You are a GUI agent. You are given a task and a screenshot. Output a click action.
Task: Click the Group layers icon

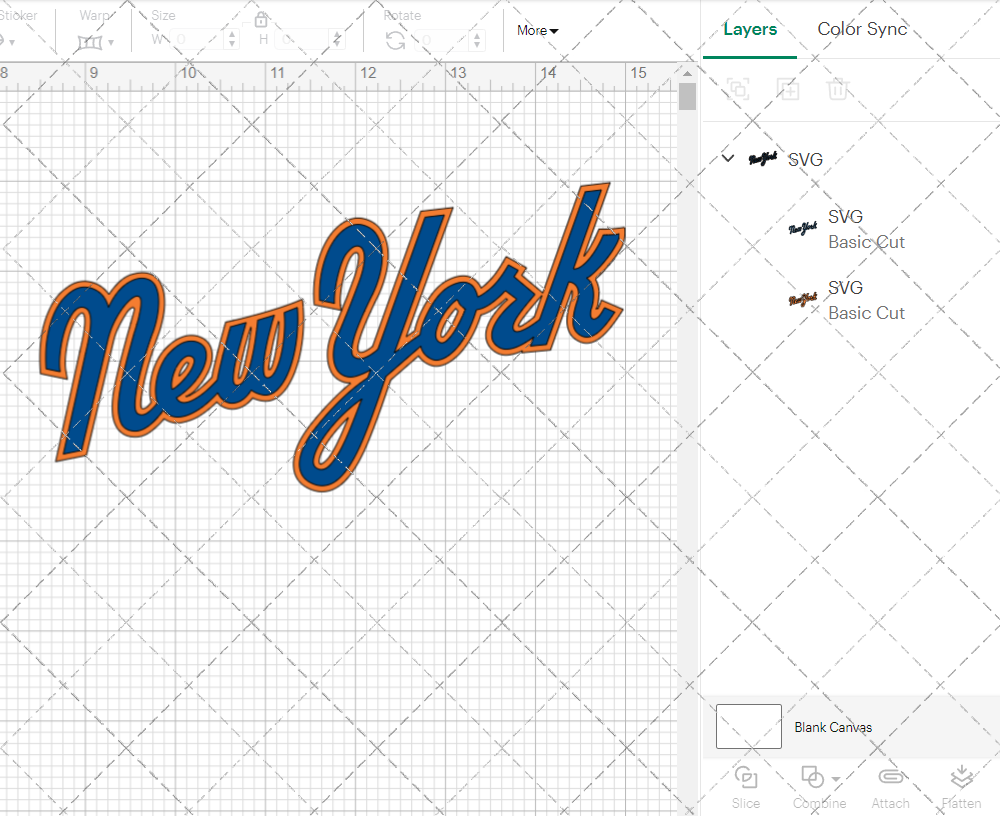(x=738, y=89)
